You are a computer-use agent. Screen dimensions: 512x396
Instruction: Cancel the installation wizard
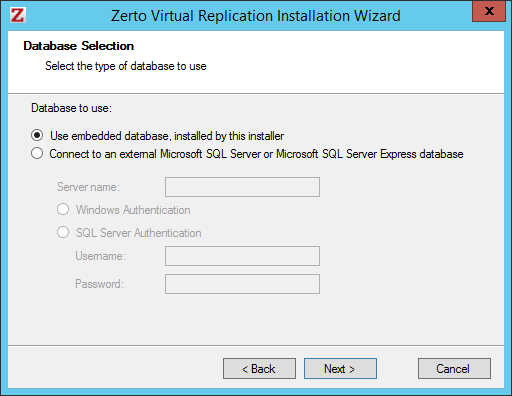[454, 369]
